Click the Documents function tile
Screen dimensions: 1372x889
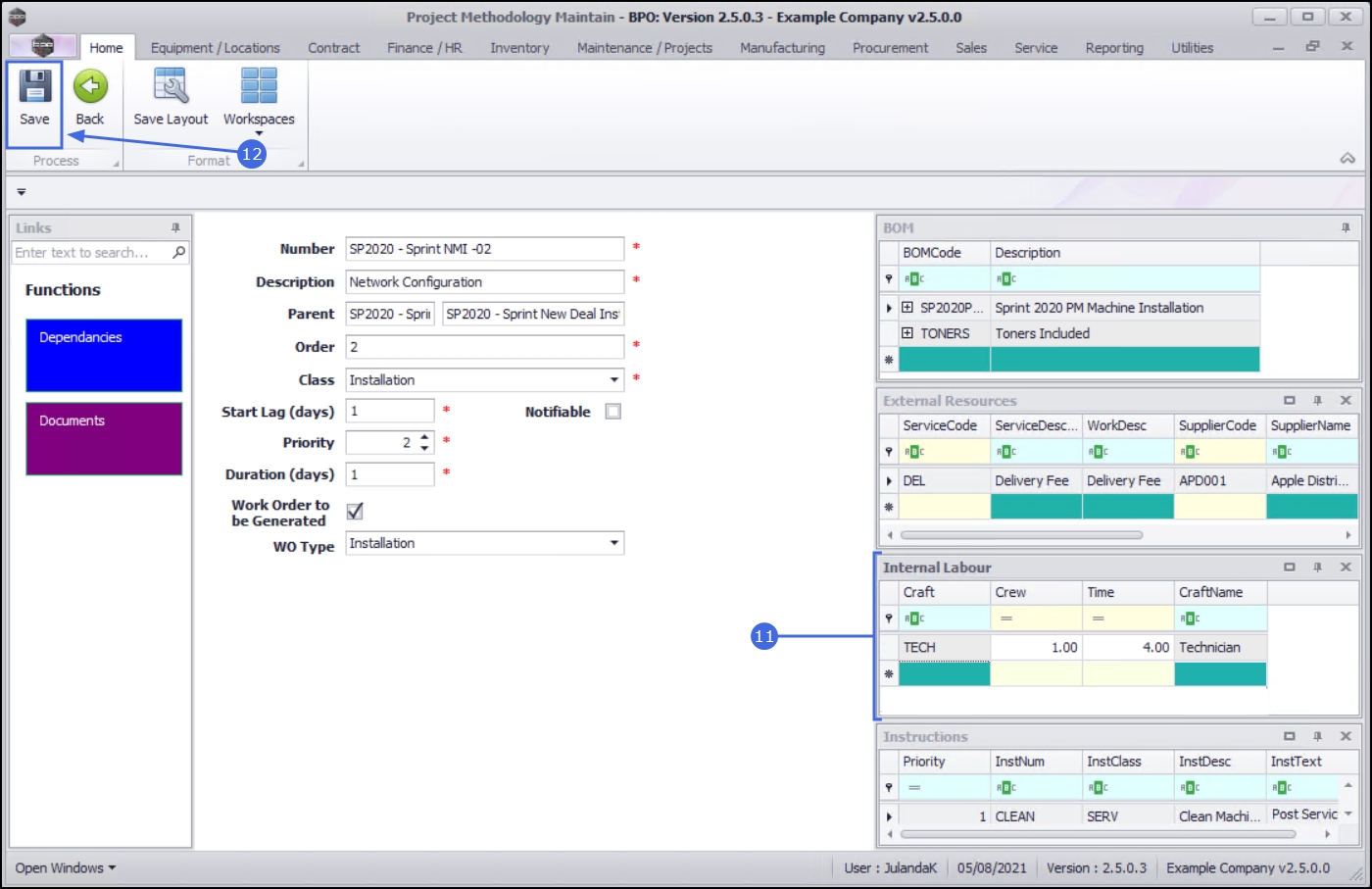click(104, 438)
